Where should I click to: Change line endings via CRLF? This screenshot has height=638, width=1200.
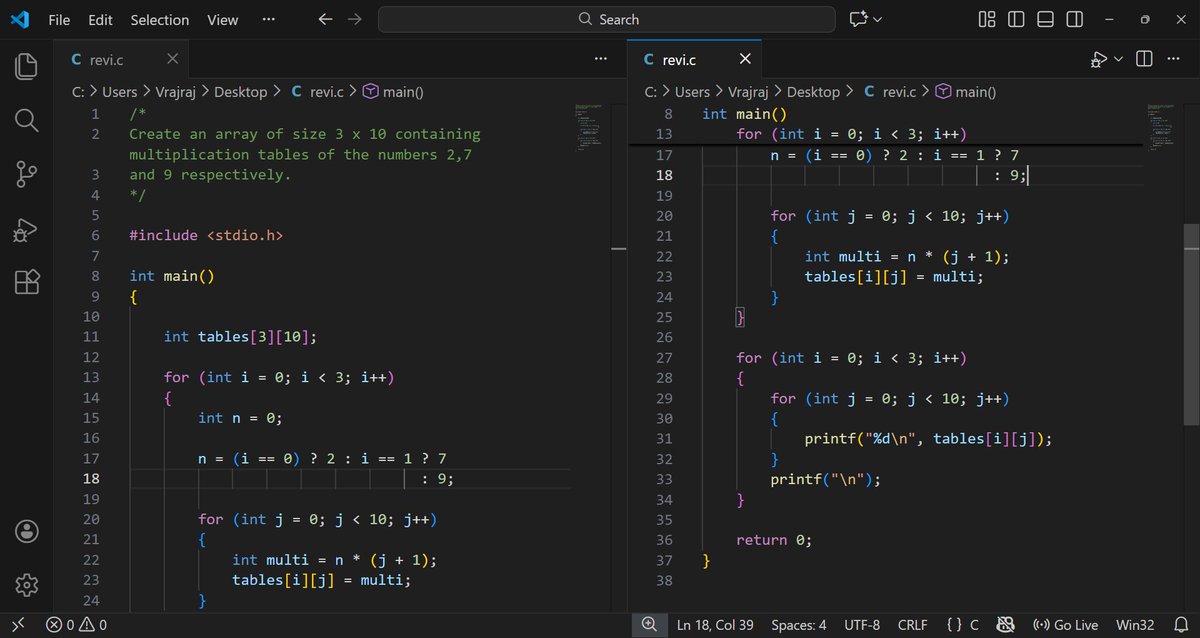point(913,625)
